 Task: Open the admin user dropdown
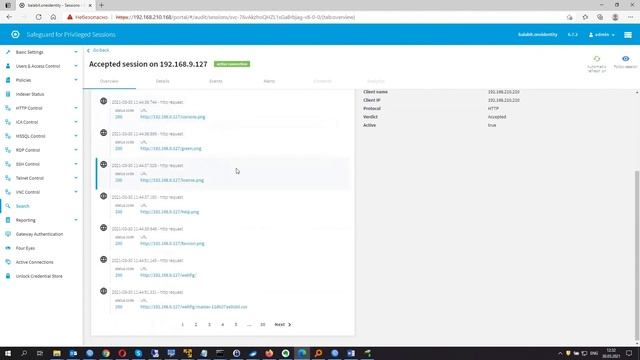pos(602,35)
